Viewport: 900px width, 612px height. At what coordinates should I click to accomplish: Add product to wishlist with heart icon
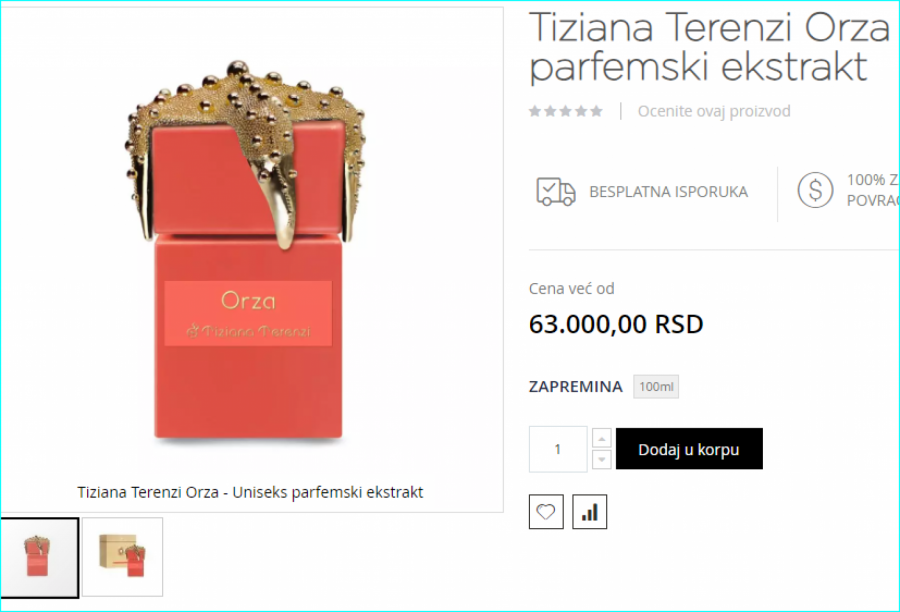pyautogui.click(x=546, y=512)
